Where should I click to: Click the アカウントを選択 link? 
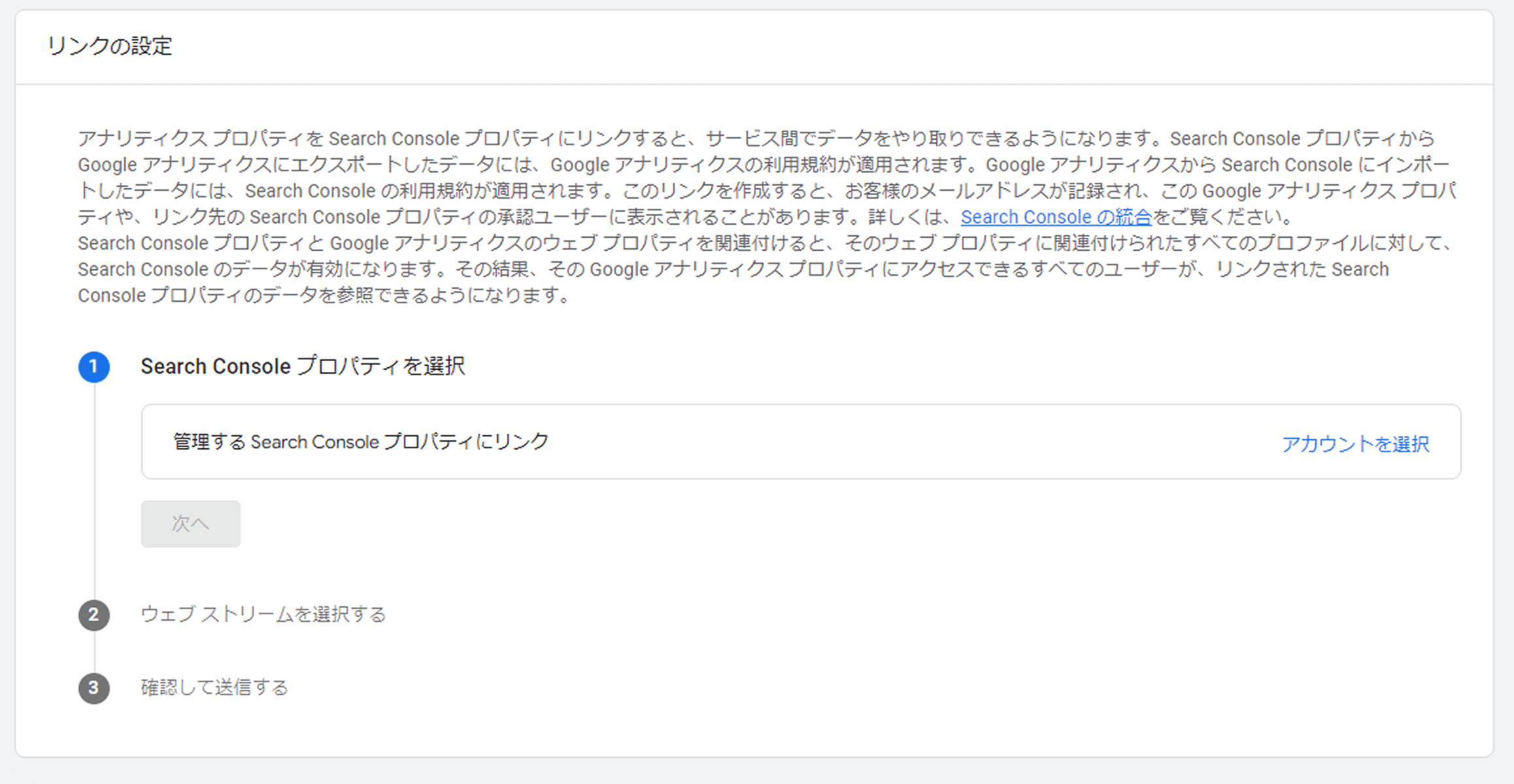pyautogui.click(x=1354, y=444)
